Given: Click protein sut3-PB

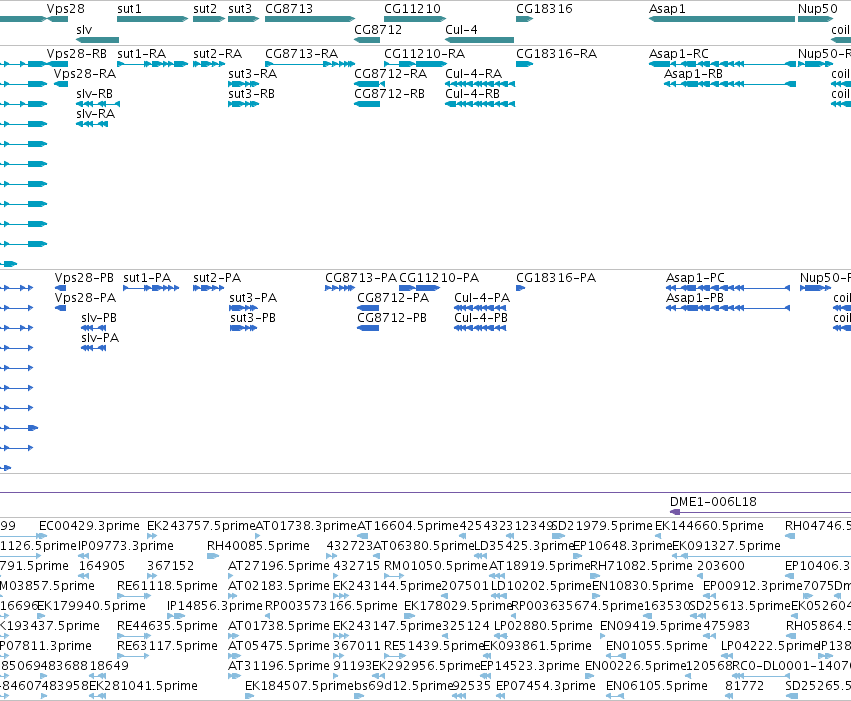Looking at the screenshot, I should (252, 318).
